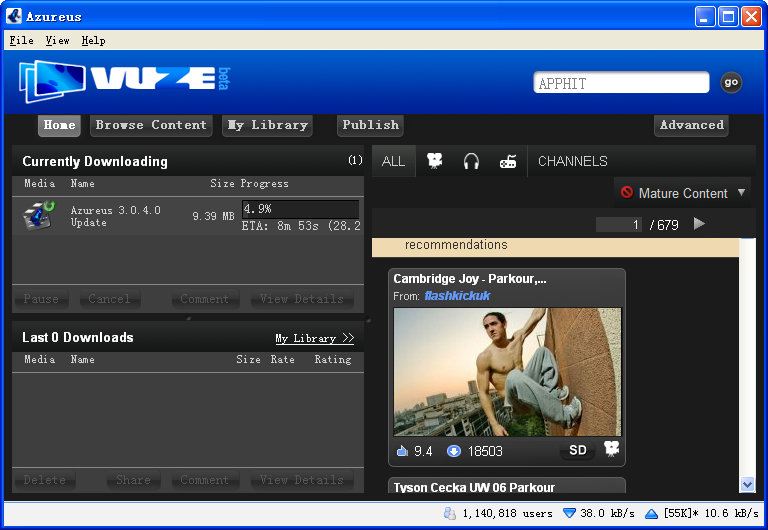
Task: Click the Share button
Action: coord(133,480)
